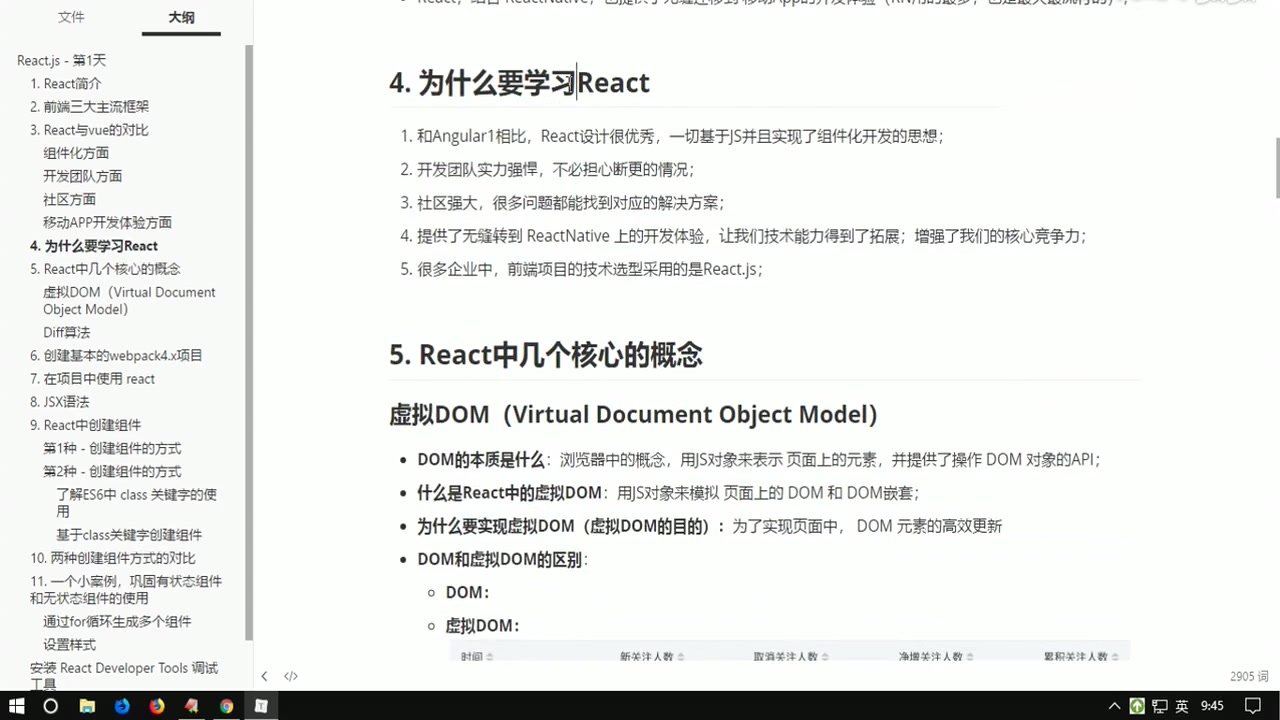
Task: Select outline item 安装 React Developer Tools 调试工具
Action: pyautogui.click(x=123, y=676)
